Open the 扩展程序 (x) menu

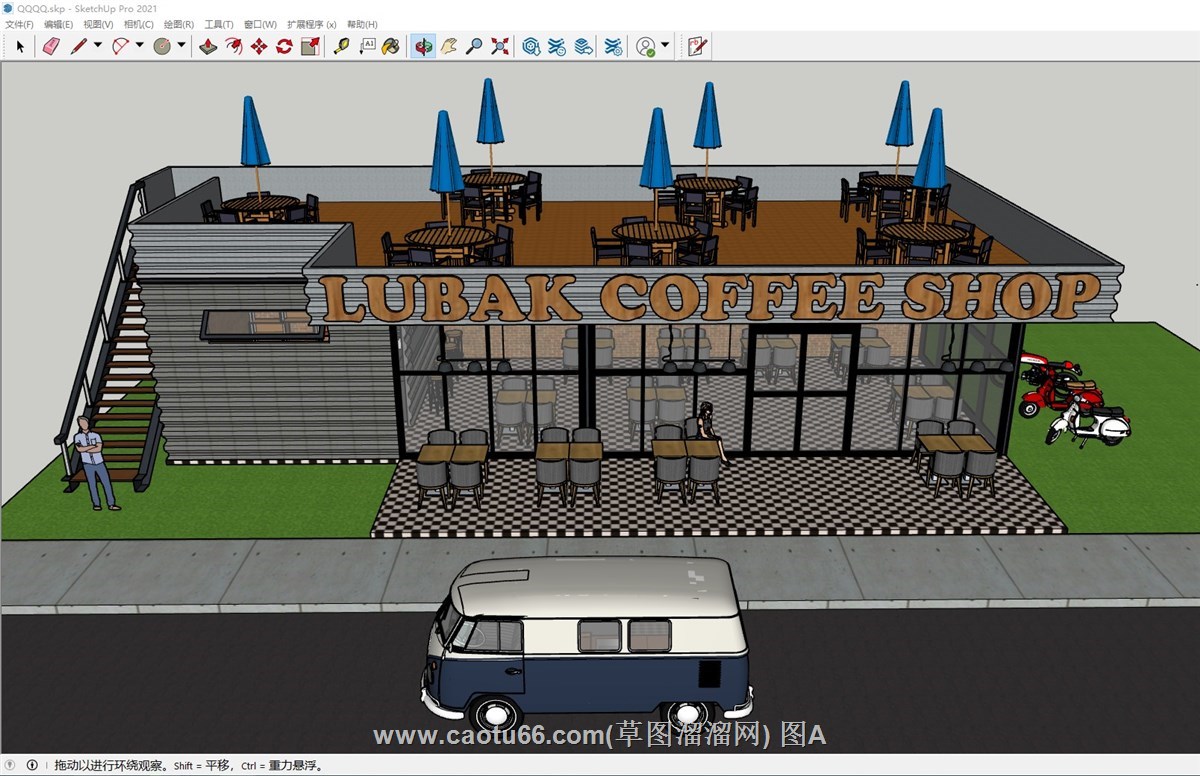click(311, 24)
